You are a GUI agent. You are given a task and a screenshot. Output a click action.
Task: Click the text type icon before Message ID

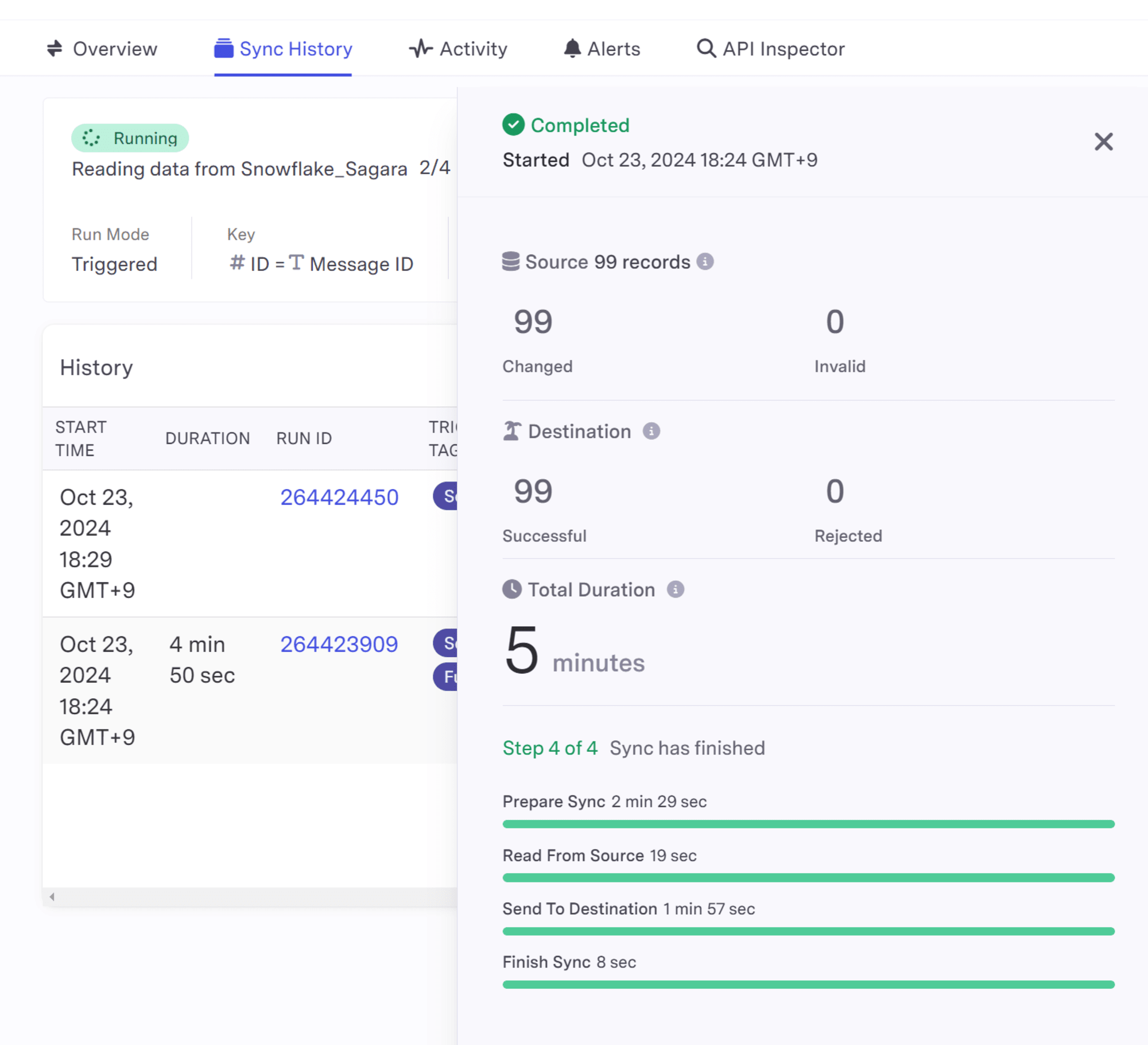tap(296, 263)
